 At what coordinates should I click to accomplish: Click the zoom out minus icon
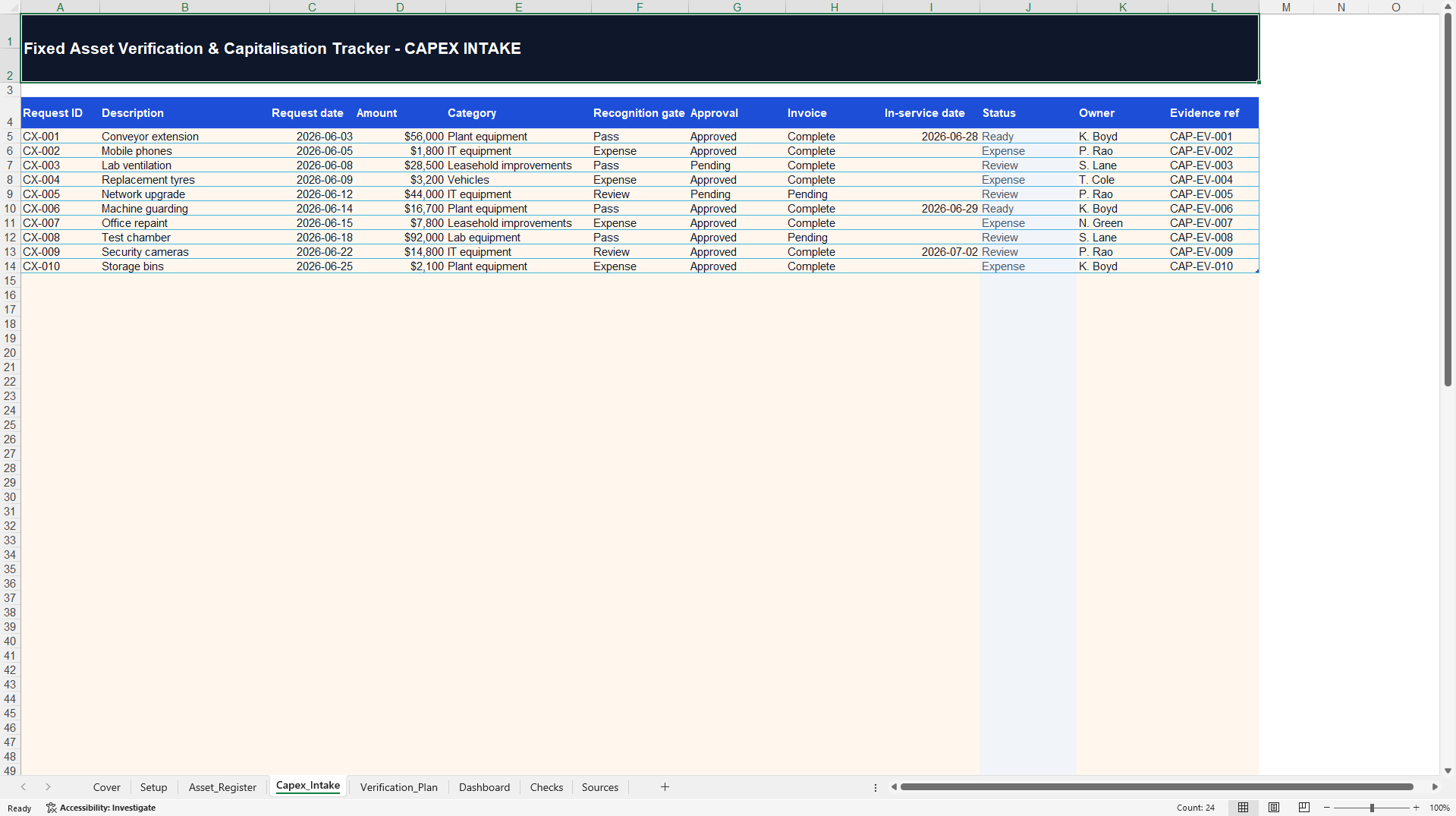tap(1327, 808)
